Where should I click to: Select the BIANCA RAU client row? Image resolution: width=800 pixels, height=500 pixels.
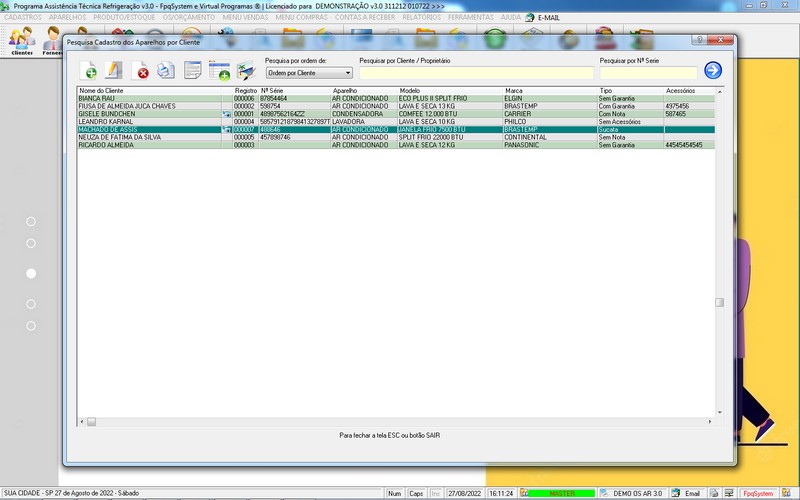[x=396, y=98]
